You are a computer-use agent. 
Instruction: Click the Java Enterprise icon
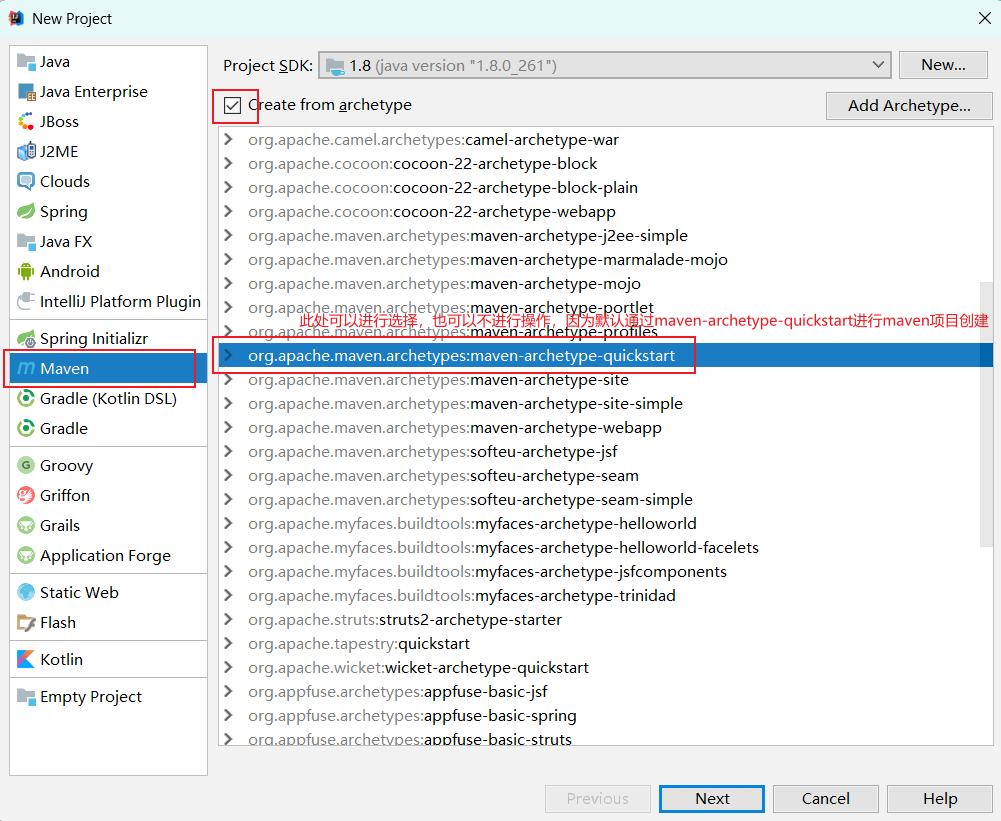click(26, 92)
